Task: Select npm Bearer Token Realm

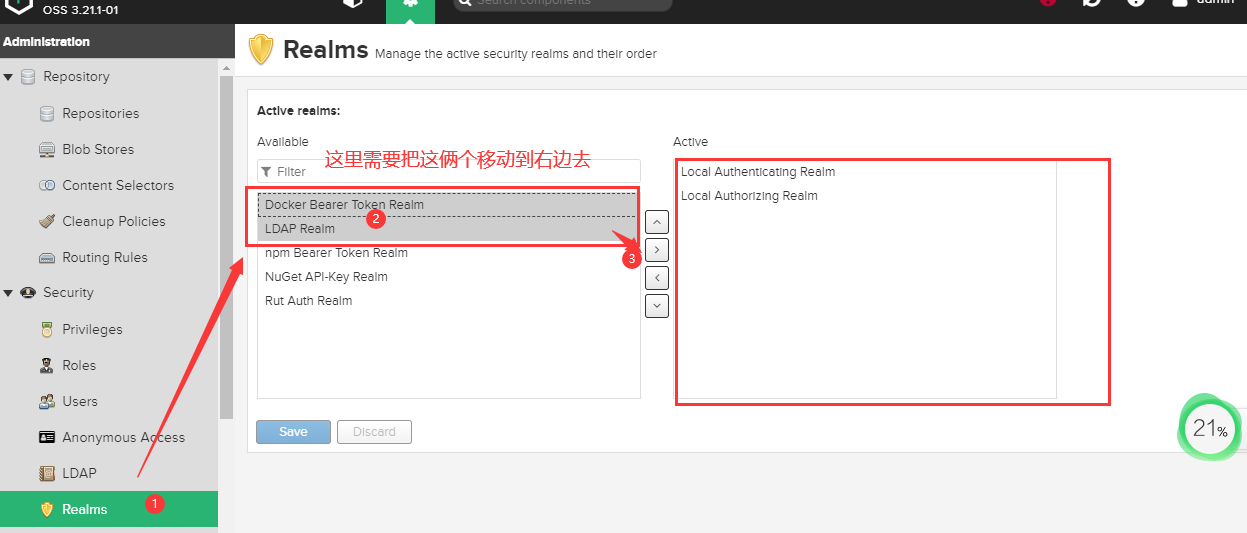Action: coord(448,253)
